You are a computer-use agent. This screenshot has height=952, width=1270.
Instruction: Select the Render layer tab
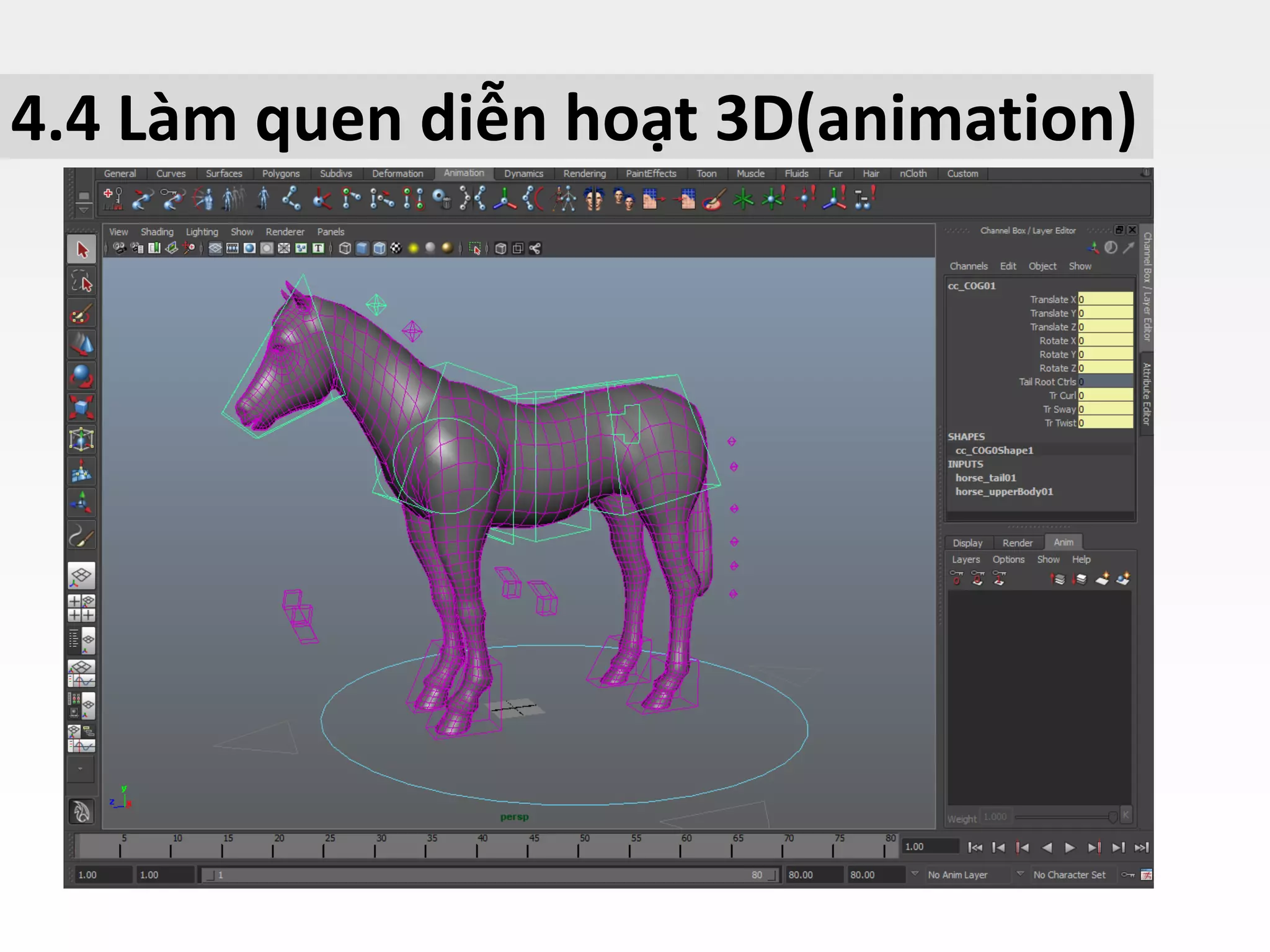coord(1018,543)
